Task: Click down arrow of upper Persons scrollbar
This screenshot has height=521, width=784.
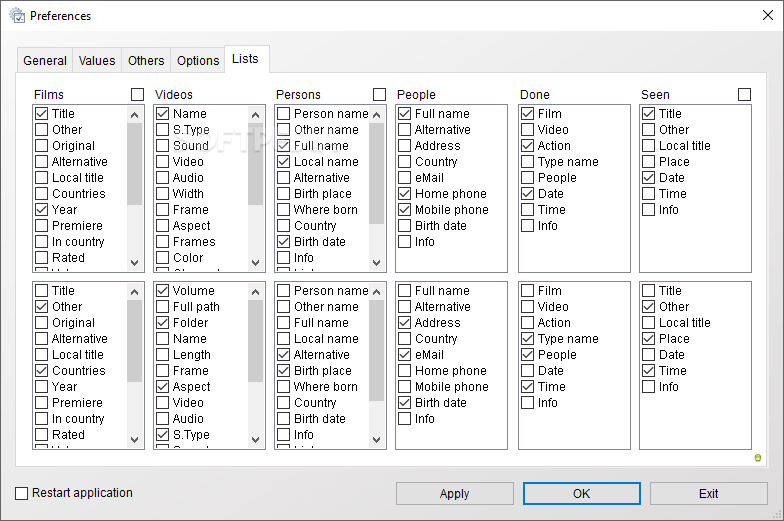Action: [376, 262]
